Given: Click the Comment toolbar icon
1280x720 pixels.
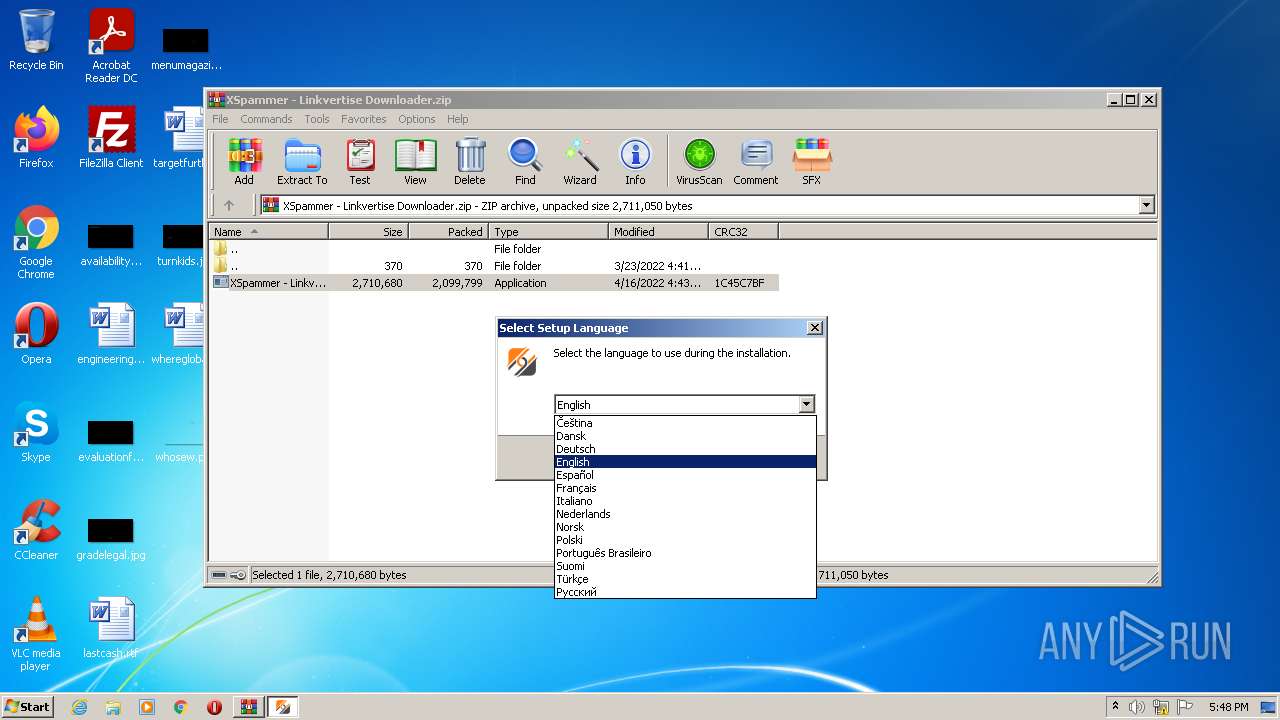Looking at the screenshot, I should pyautogui.click(x=756, y=162).
